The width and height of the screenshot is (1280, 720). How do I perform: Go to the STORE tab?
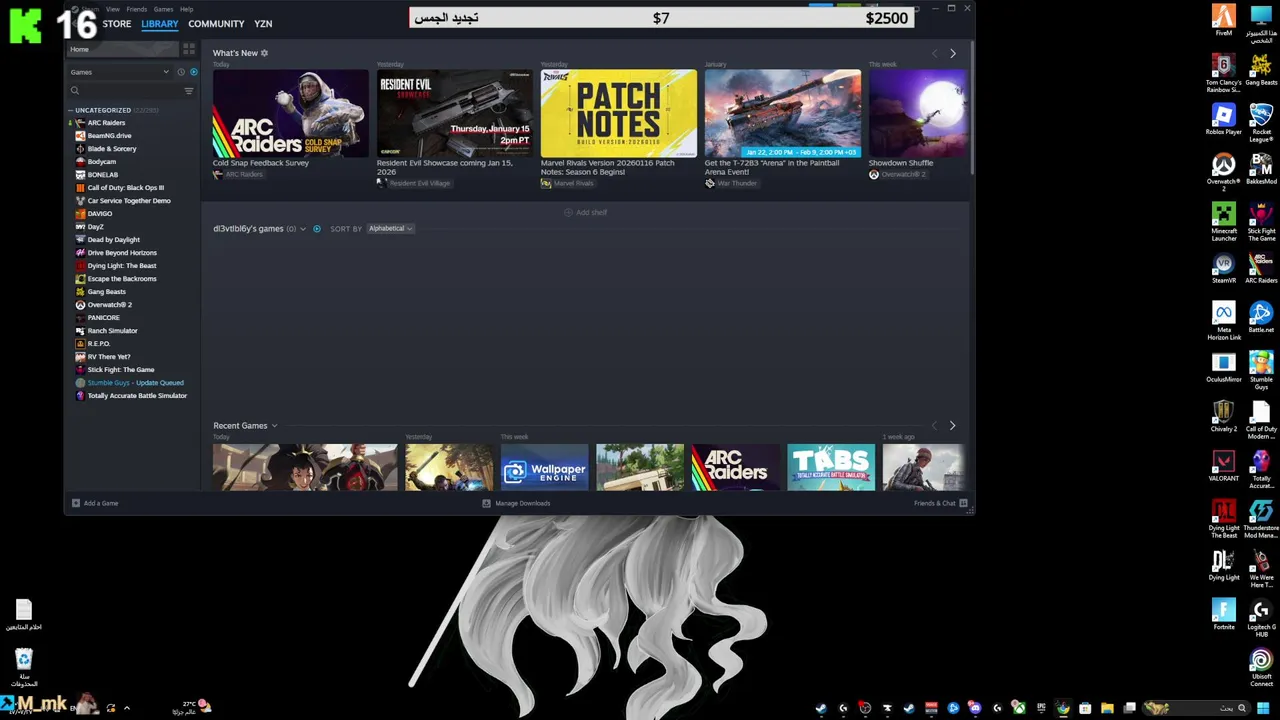click(x=116, y=23)
